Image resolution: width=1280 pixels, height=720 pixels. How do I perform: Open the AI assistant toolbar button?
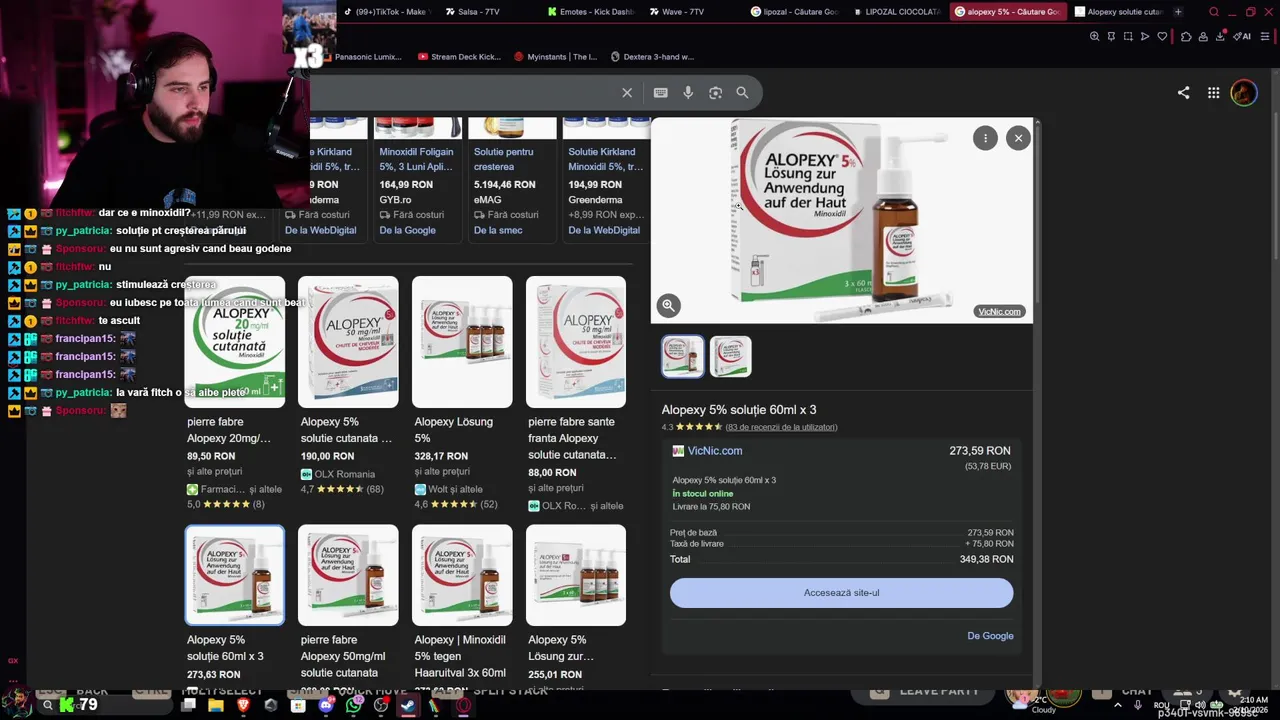click(x=1242, y=36)
